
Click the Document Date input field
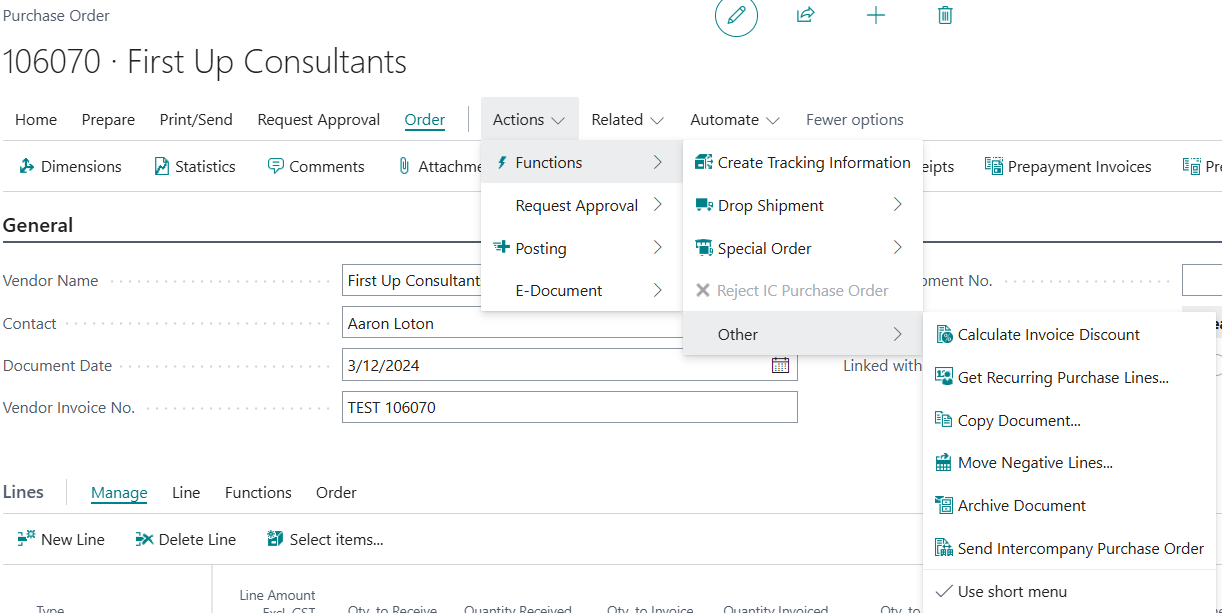pos(570,366)
